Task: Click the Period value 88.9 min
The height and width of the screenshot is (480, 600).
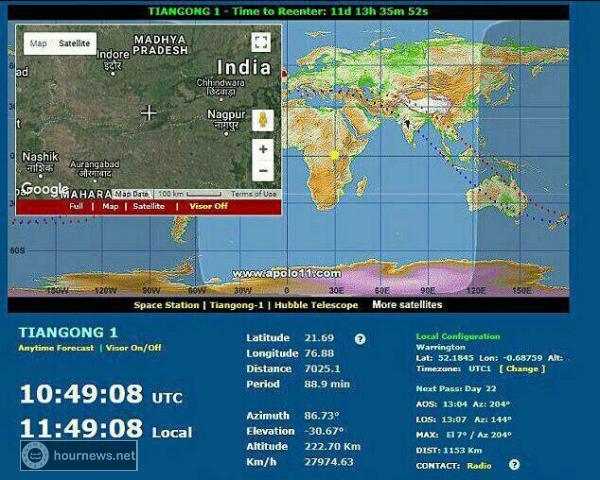Action: [327, 384]
